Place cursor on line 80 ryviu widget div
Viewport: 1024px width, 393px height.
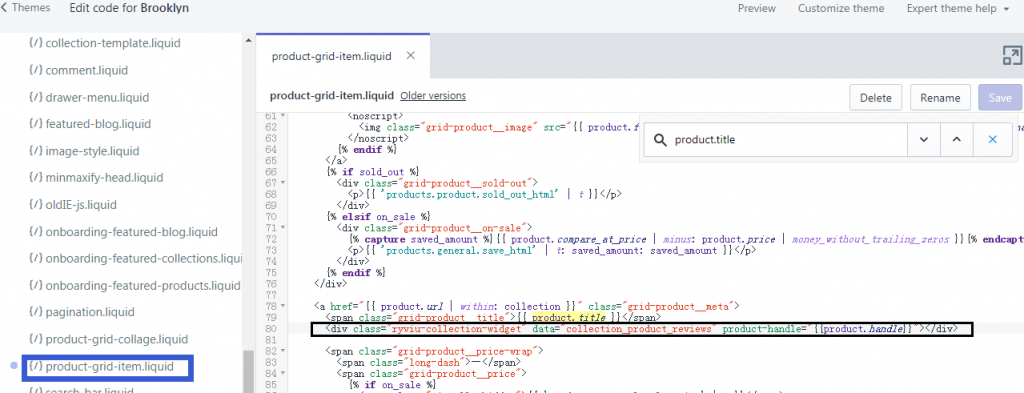642,329
